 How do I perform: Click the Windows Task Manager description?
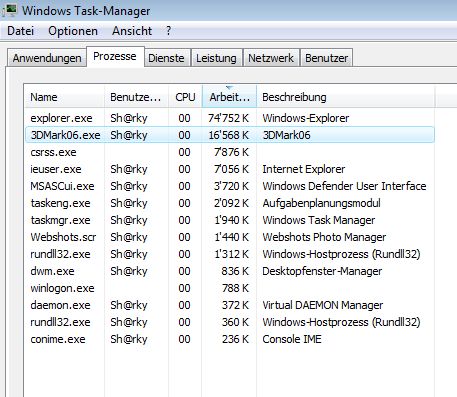[x=319, y=220]
